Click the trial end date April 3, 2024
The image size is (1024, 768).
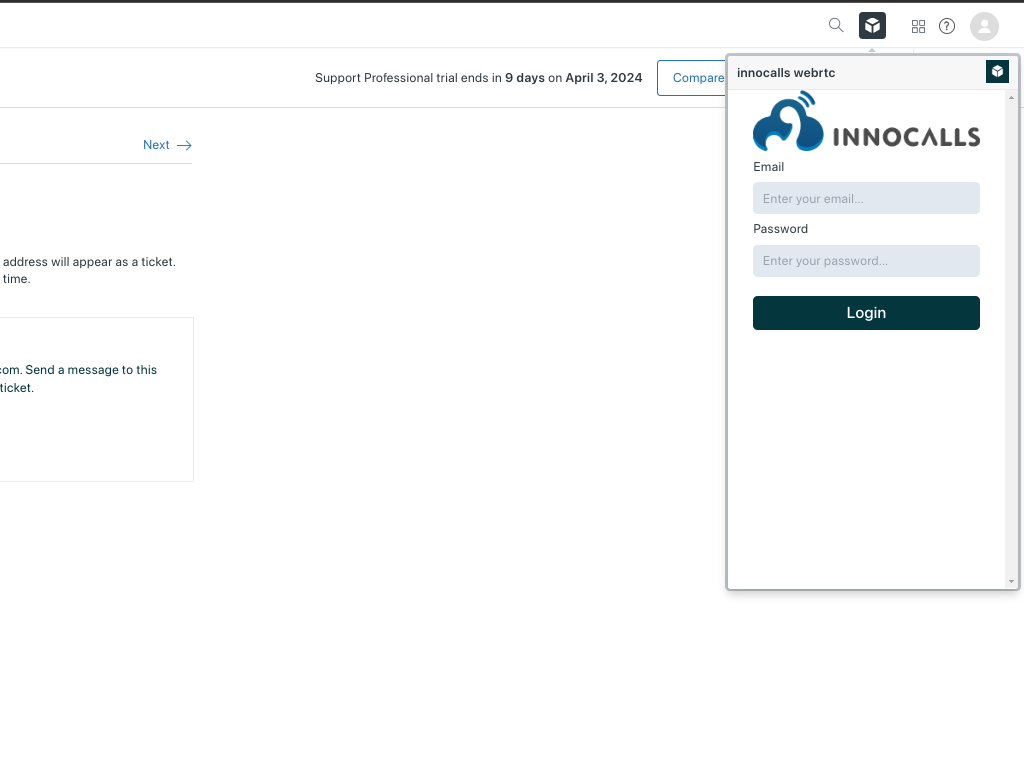[604, 78]
